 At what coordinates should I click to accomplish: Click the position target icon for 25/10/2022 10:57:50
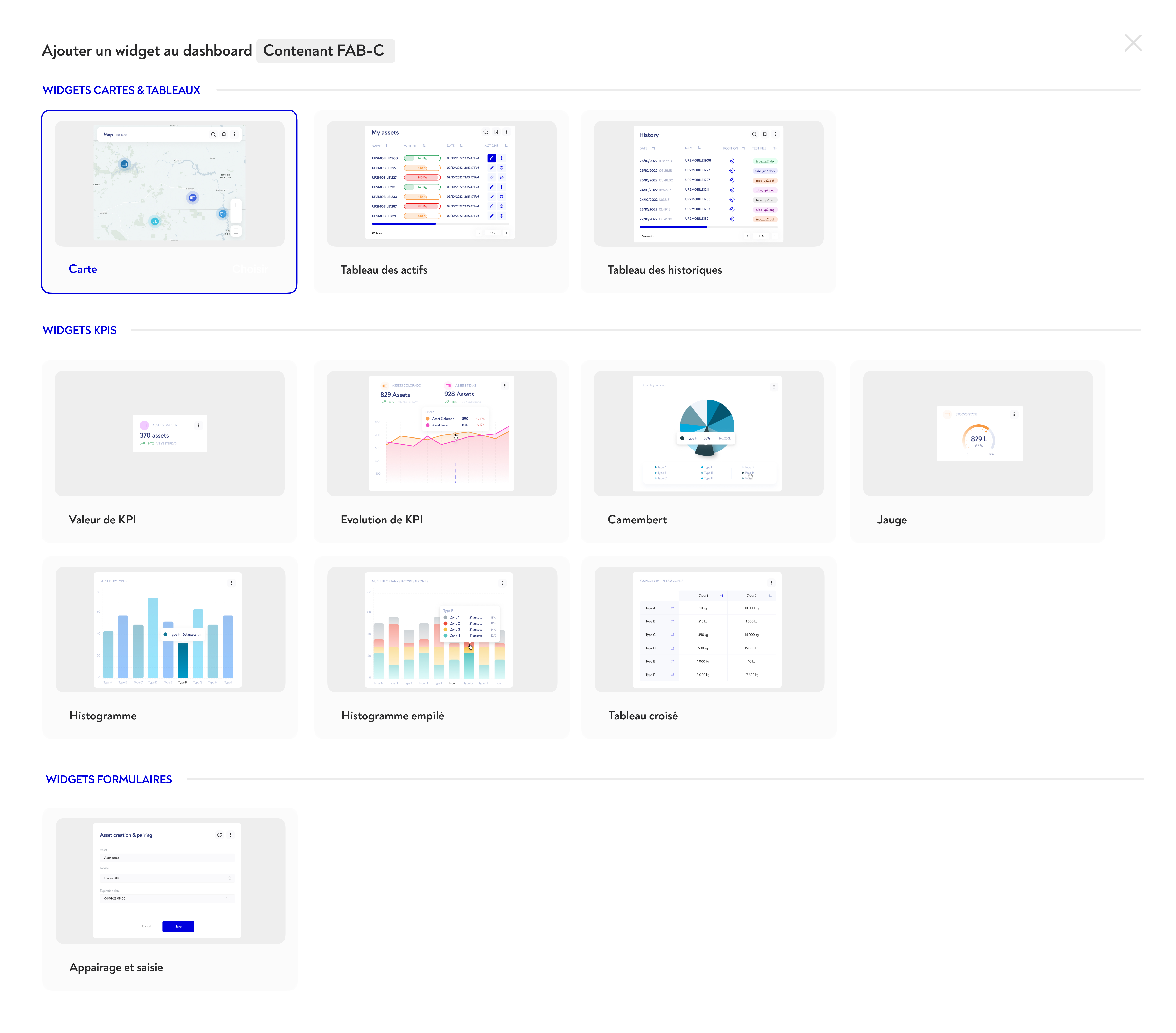[732, 161]
